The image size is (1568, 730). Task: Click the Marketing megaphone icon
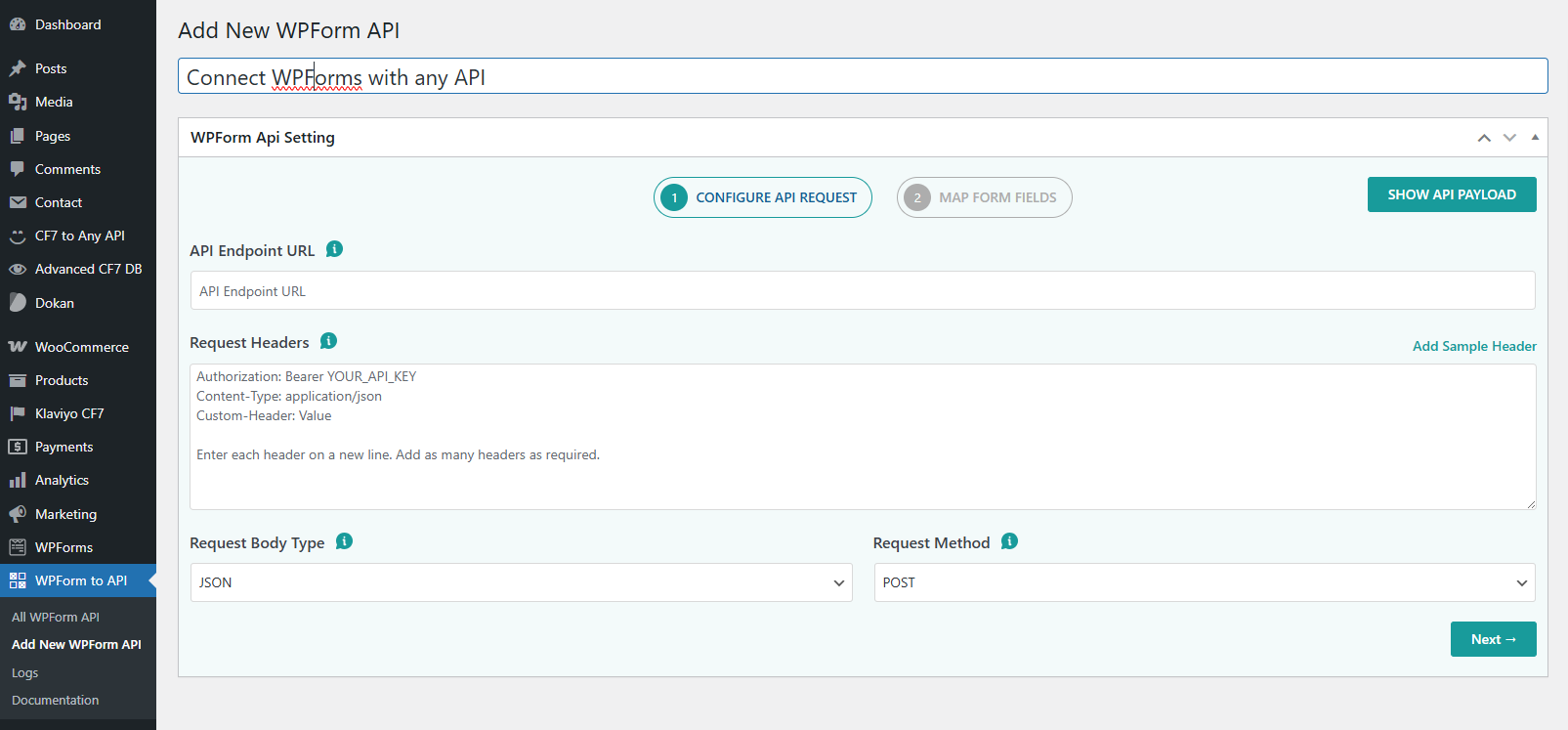pyautogui.click(x=18, y=514)
